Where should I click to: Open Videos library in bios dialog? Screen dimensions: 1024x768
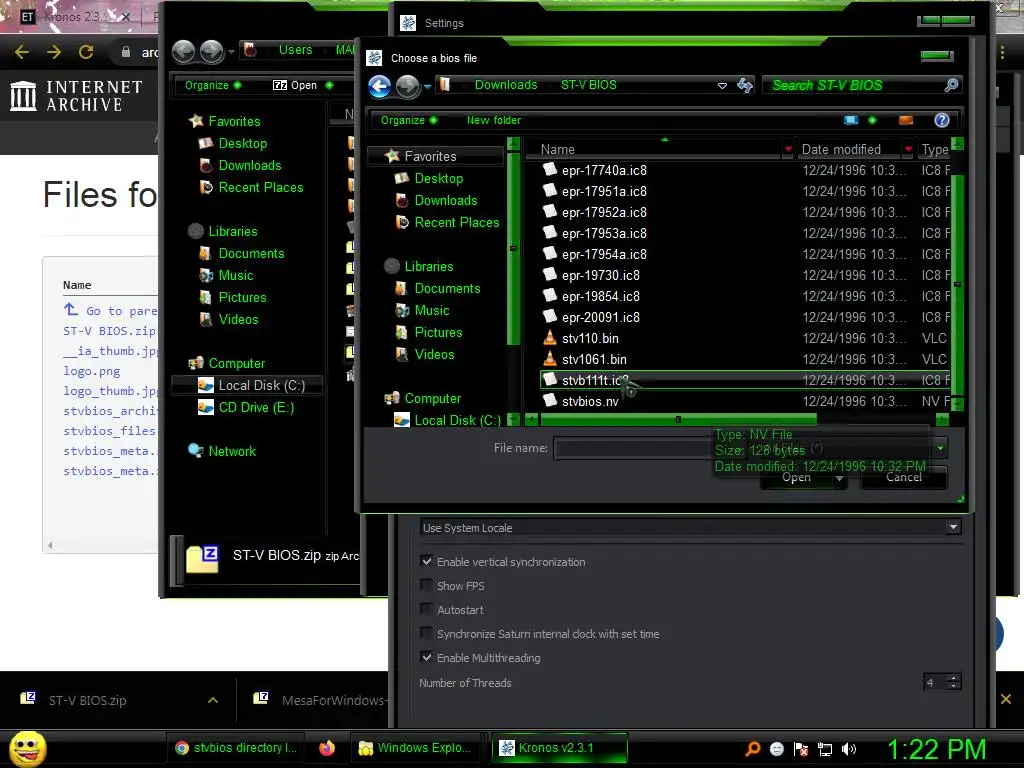tap(434, 355)
